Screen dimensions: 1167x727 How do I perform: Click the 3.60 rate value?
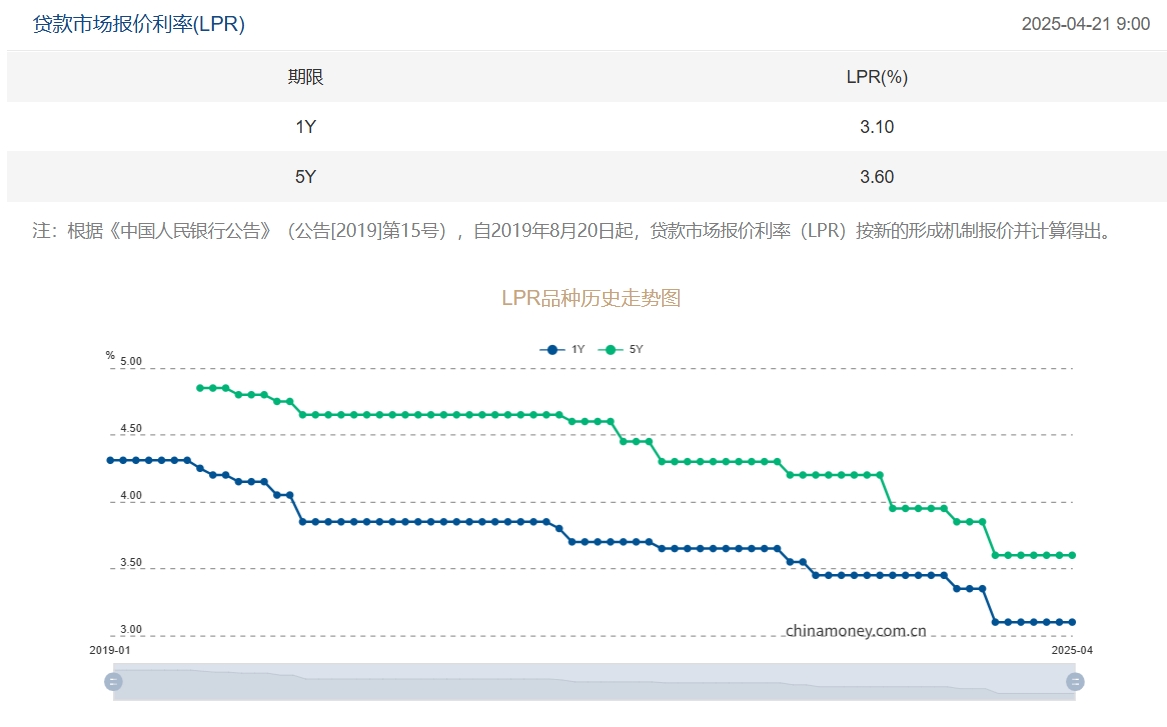pos(877,176)
